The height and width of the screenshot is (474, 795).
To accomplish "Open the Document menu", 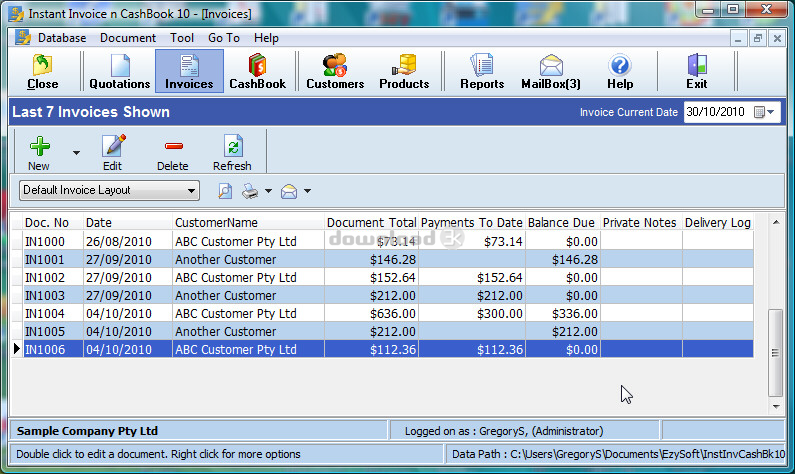I will 128,38.
